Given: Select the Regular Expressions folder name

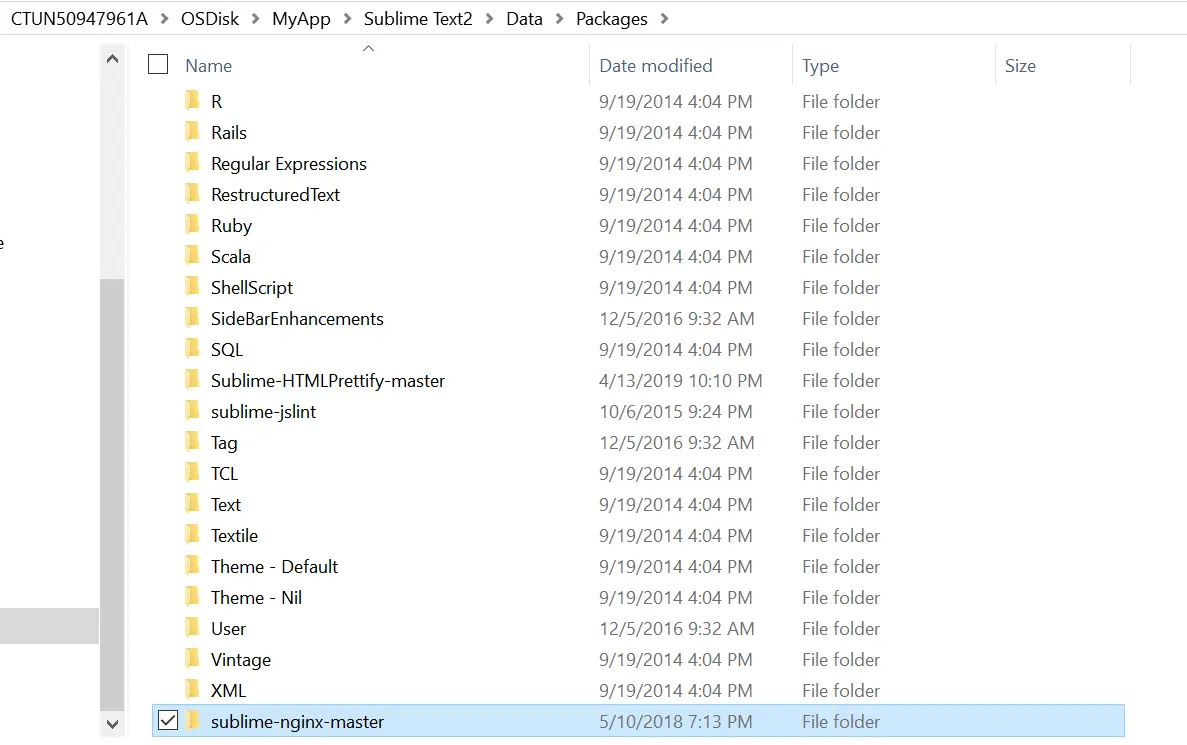Looking at the screenshot, I should (288, 164).
